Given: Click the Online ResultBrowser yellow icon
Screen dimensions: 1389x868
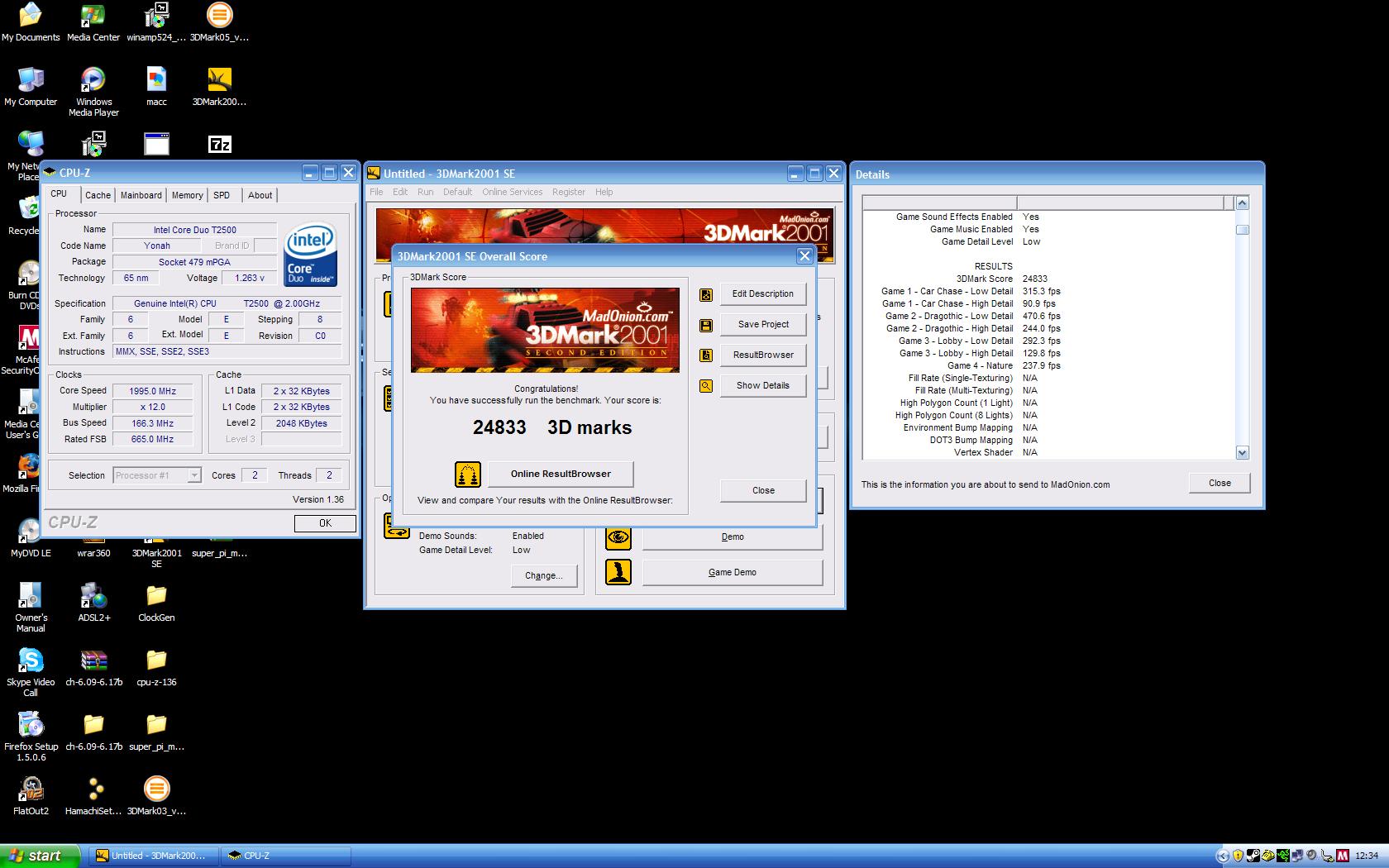Looking at the screenshot, I should click(x=468, y=474).
